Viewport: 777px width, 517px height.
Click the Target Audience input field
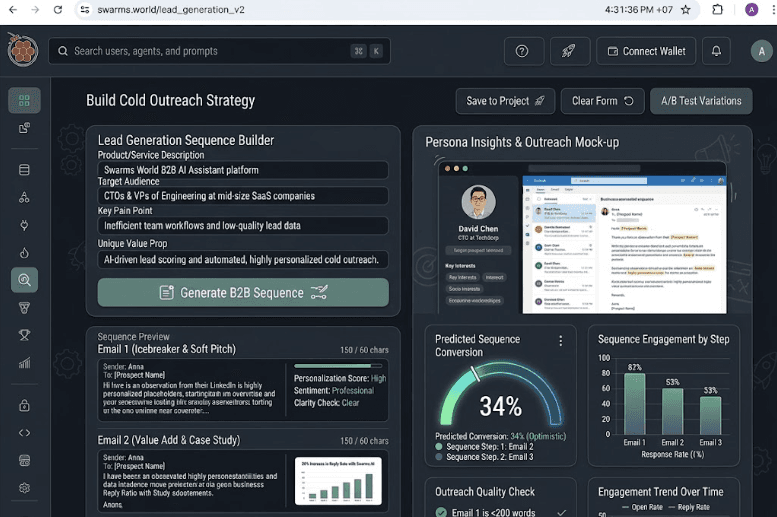tap(243, 196)
